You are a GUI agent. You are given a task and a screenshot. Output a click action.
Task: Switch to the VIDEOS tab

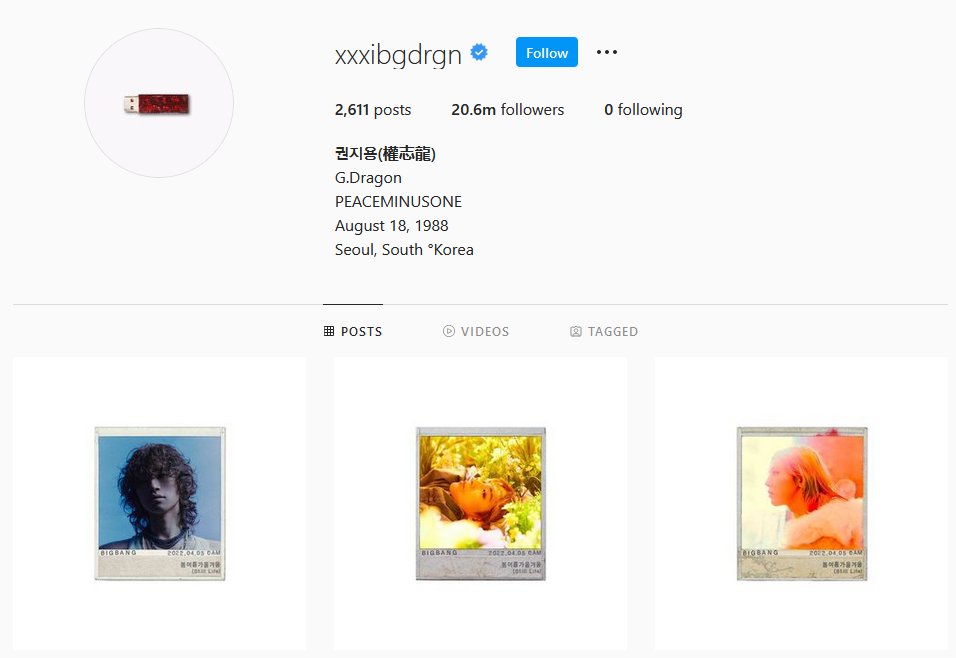click(476, 331)
